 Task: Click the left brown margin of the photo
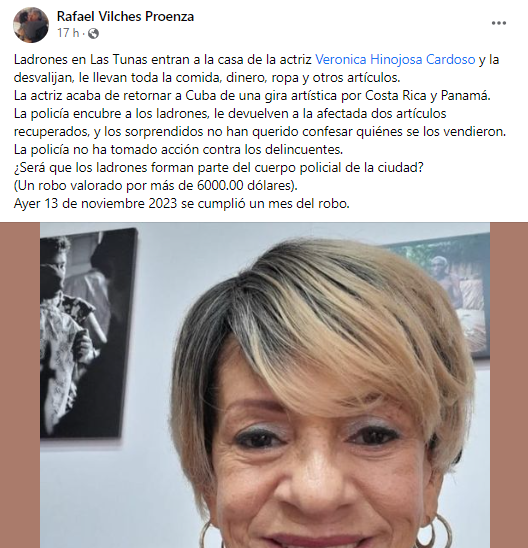click(20, 385)
